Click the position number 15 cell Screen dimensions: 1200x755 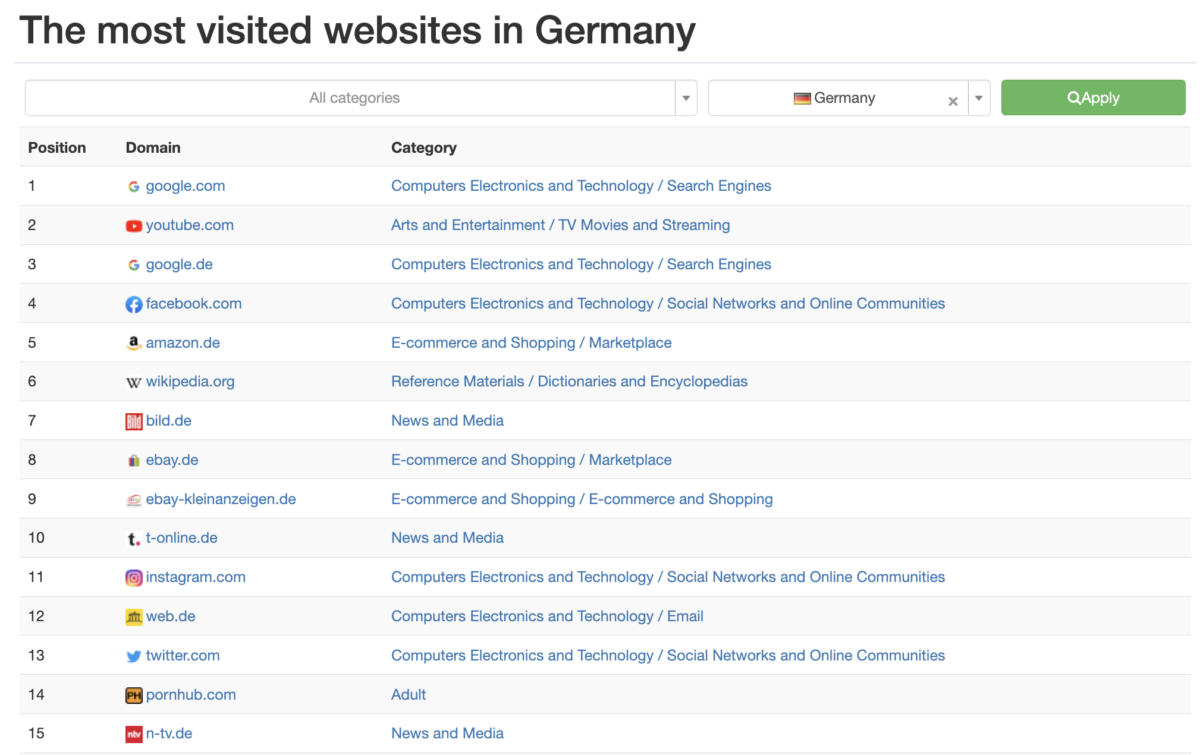36,733
